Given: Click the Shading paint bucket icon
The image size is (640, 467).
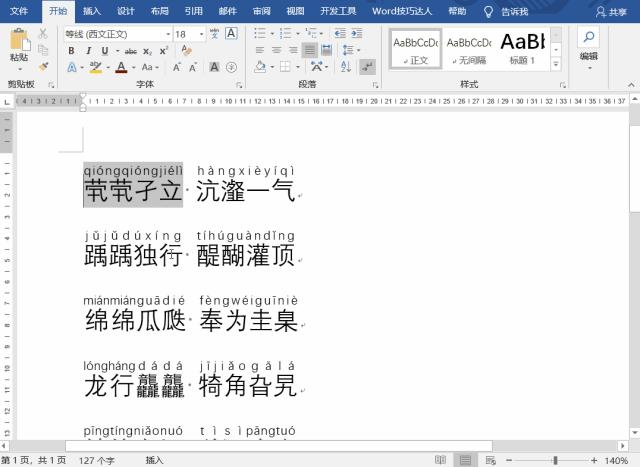Looking at the screenshot, I should [260, 67].
